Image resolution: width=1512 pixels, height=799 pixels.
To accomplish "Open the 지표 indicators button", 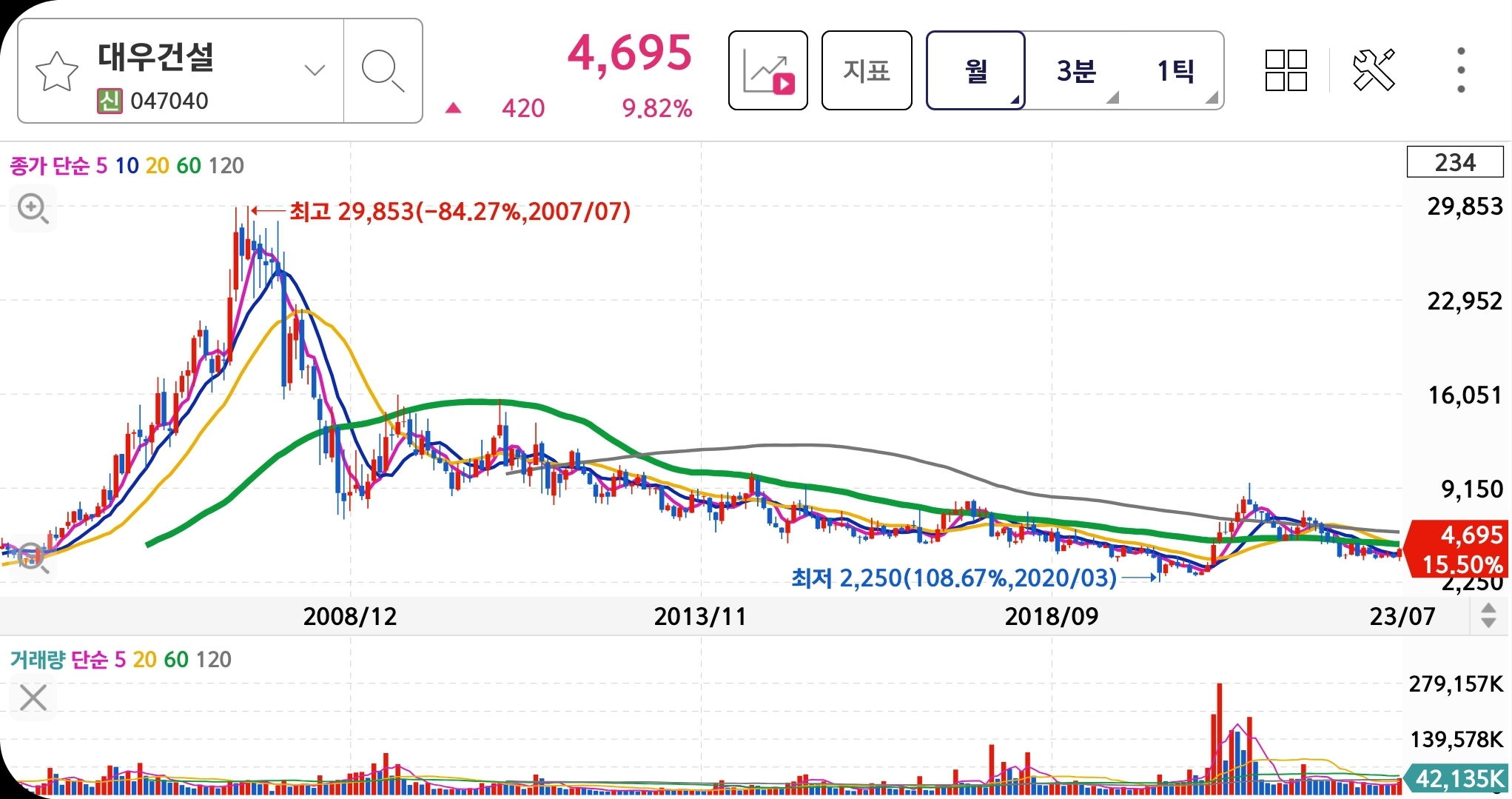I will pos(867,70).
